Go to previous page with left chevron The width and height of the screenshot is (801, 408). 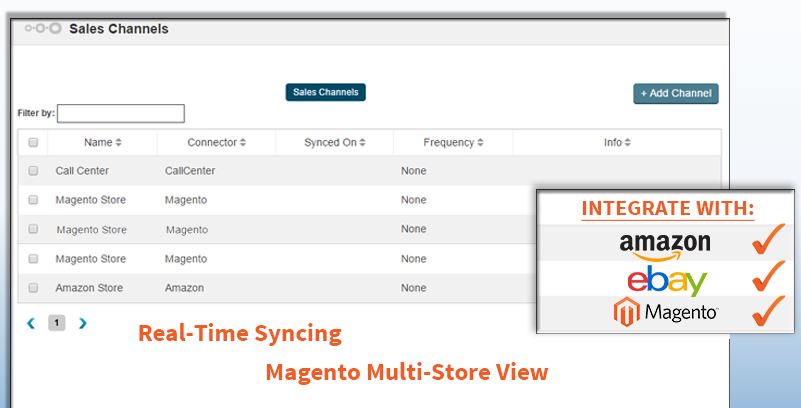tap(31, 323)
